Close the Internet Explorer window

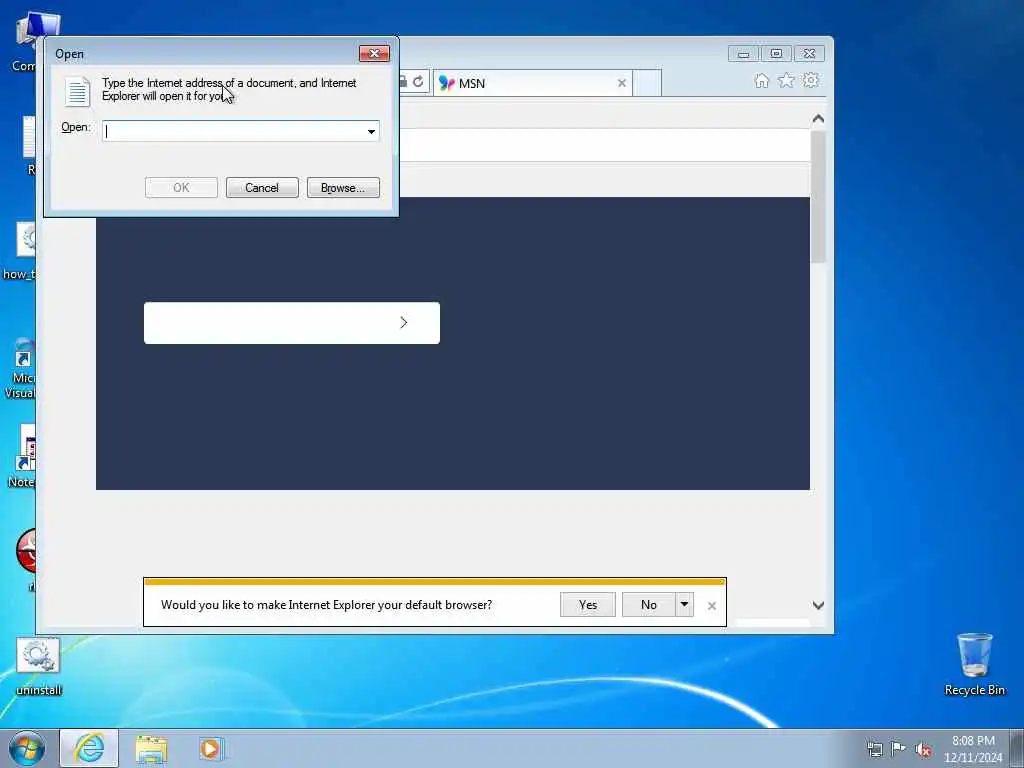809,54
